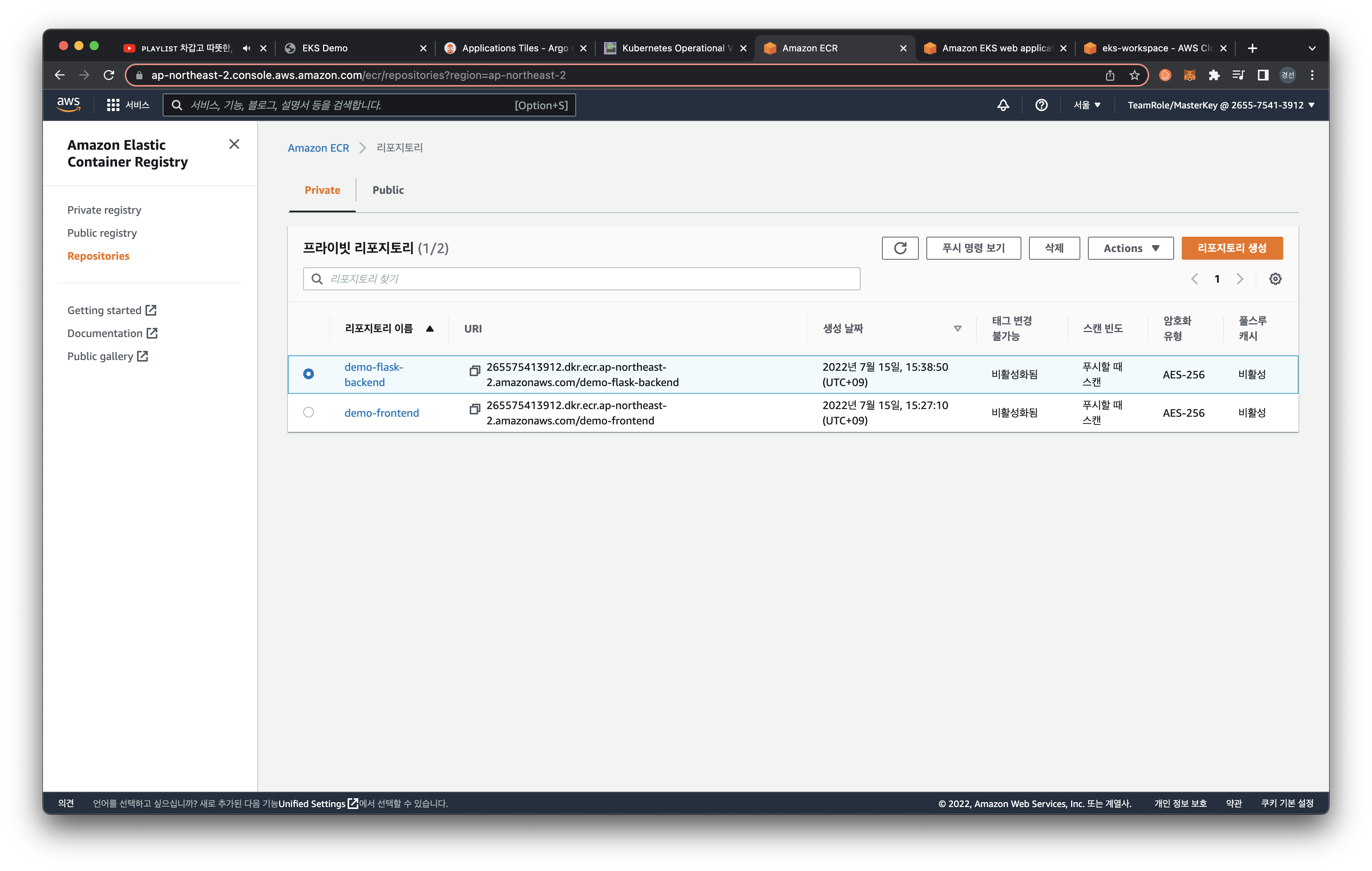Screen dimensions: 1372x871
Task: Refresh the private repositories table
Action: coord(900,248)
